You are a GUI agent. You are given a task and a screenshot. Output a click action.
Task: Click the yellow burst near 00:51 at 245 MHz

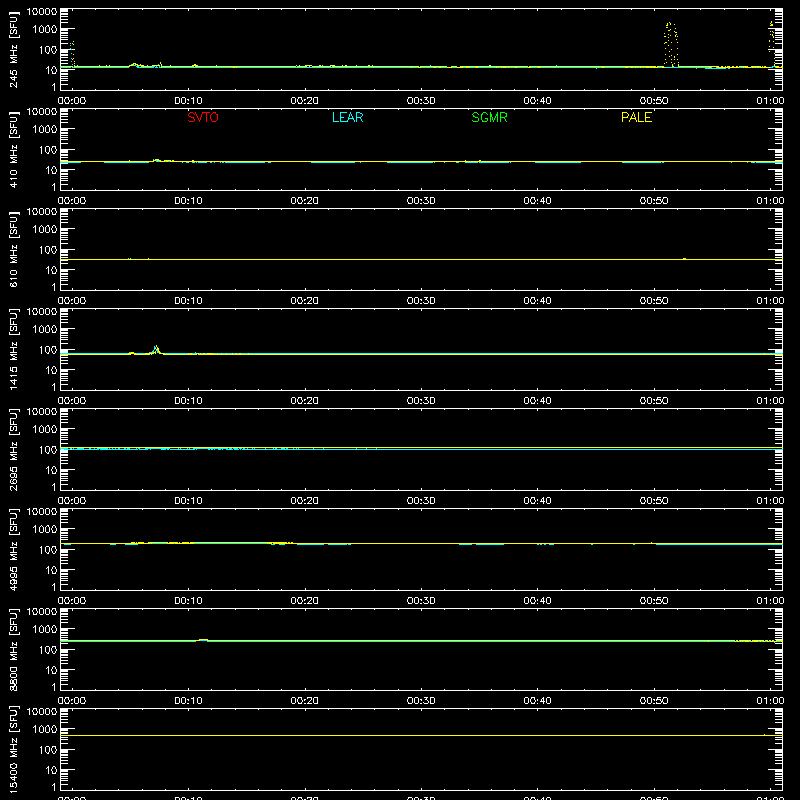[x=671, y=45]
